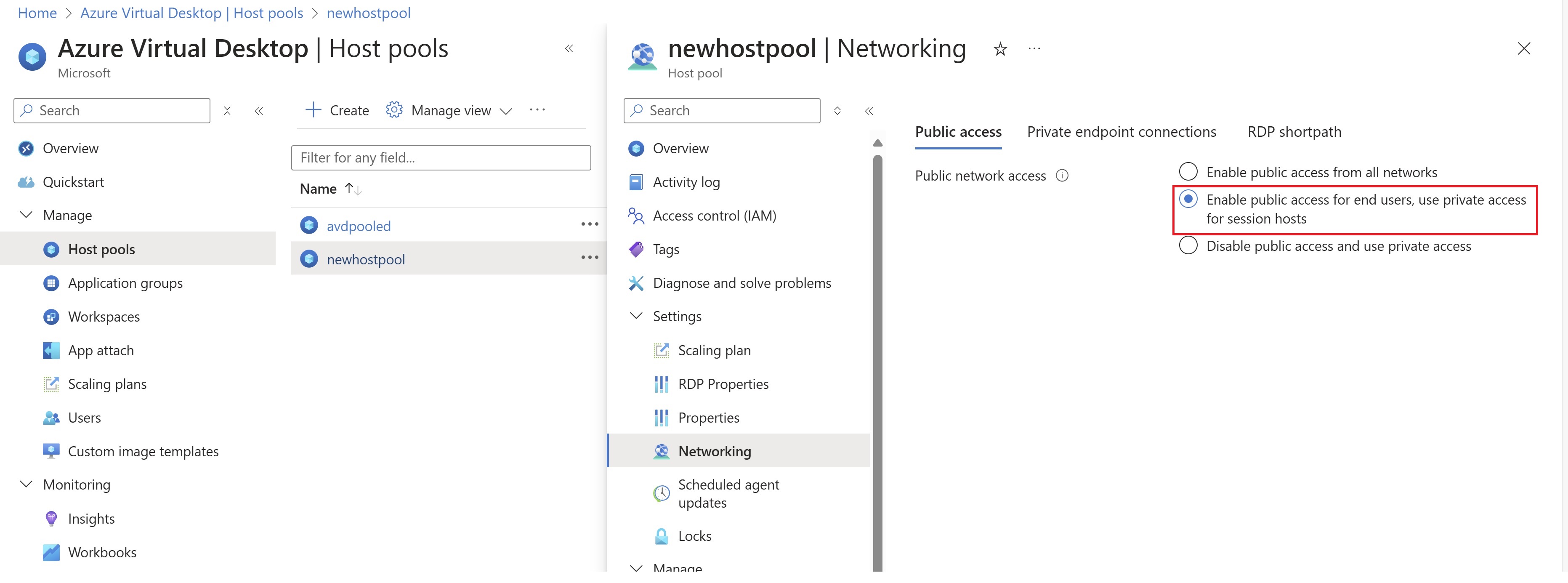Viewport: 1568px width, 583px height.
Task: Open Access control (IAM)
Action: 714,216
